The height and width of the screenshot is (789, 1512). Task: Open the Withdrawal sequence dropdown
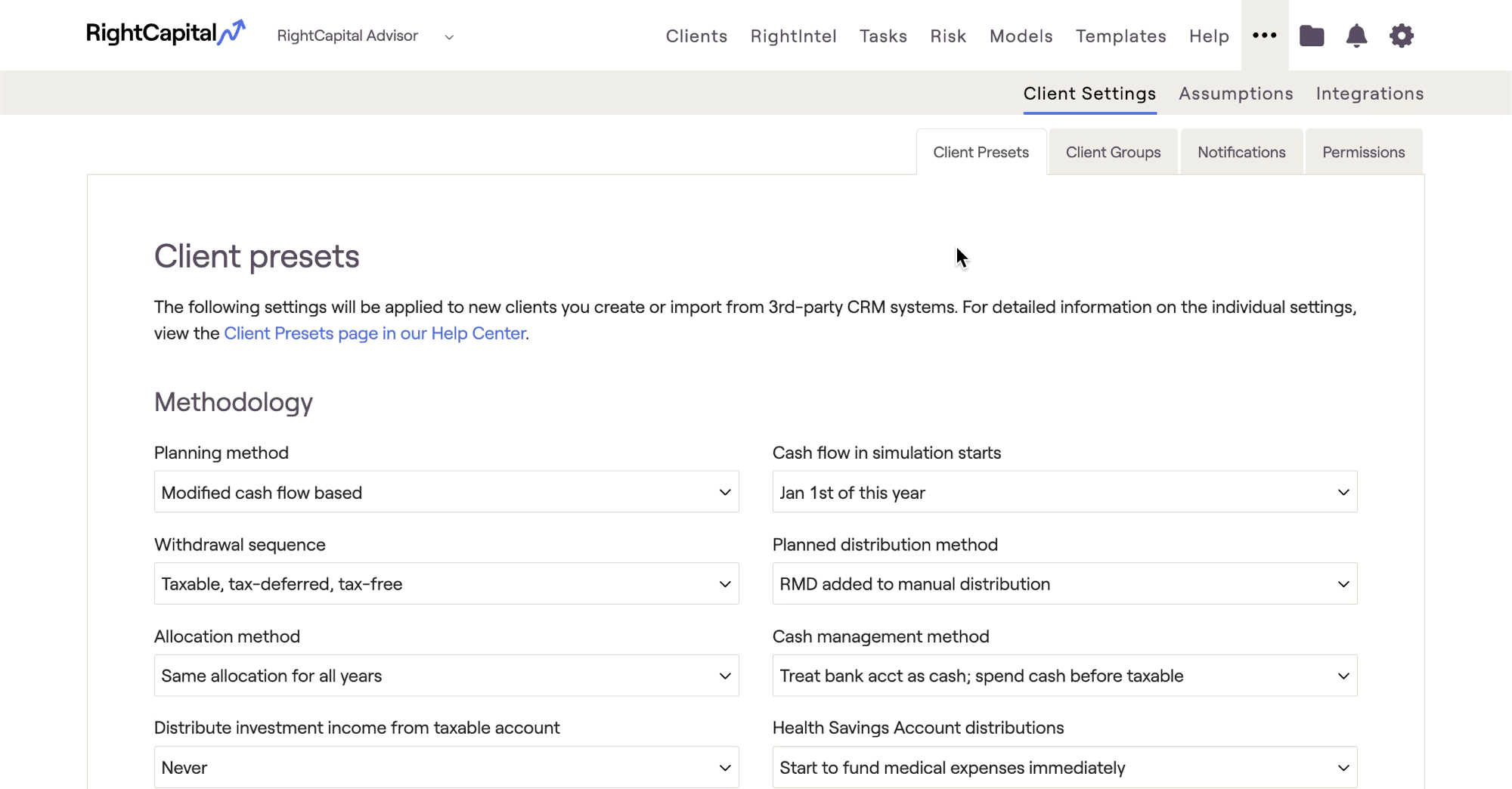pos(447,583)
